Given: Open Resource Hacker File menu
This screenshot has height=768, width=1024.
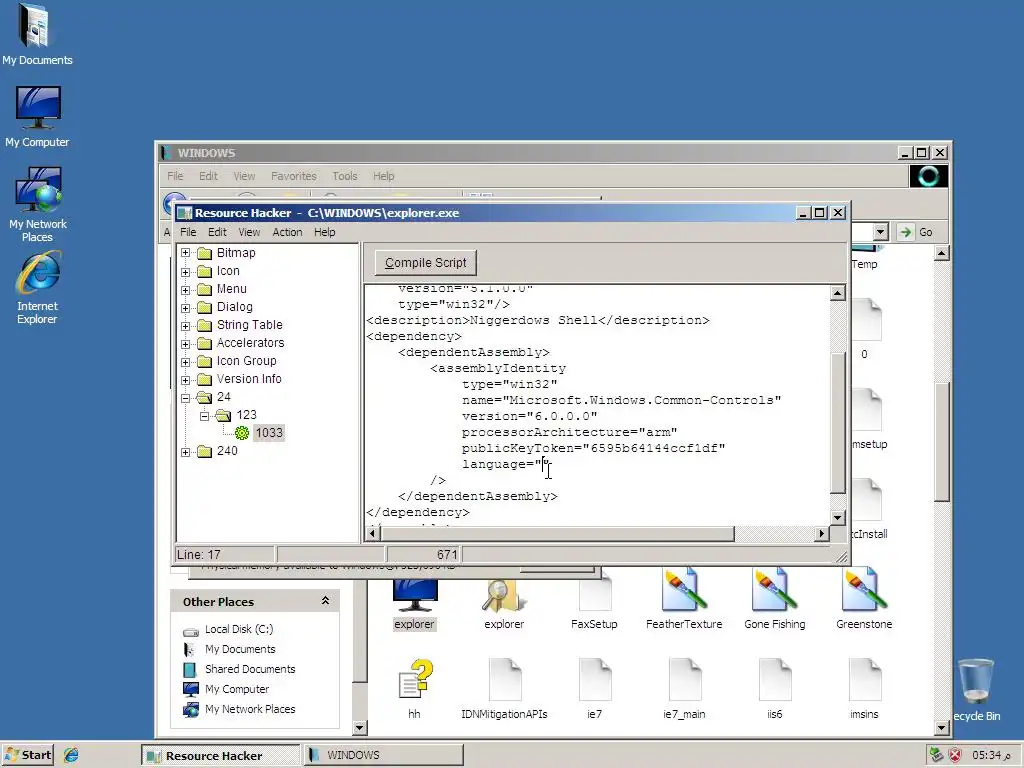Looking at the screenshot, I should click(188, 232).
